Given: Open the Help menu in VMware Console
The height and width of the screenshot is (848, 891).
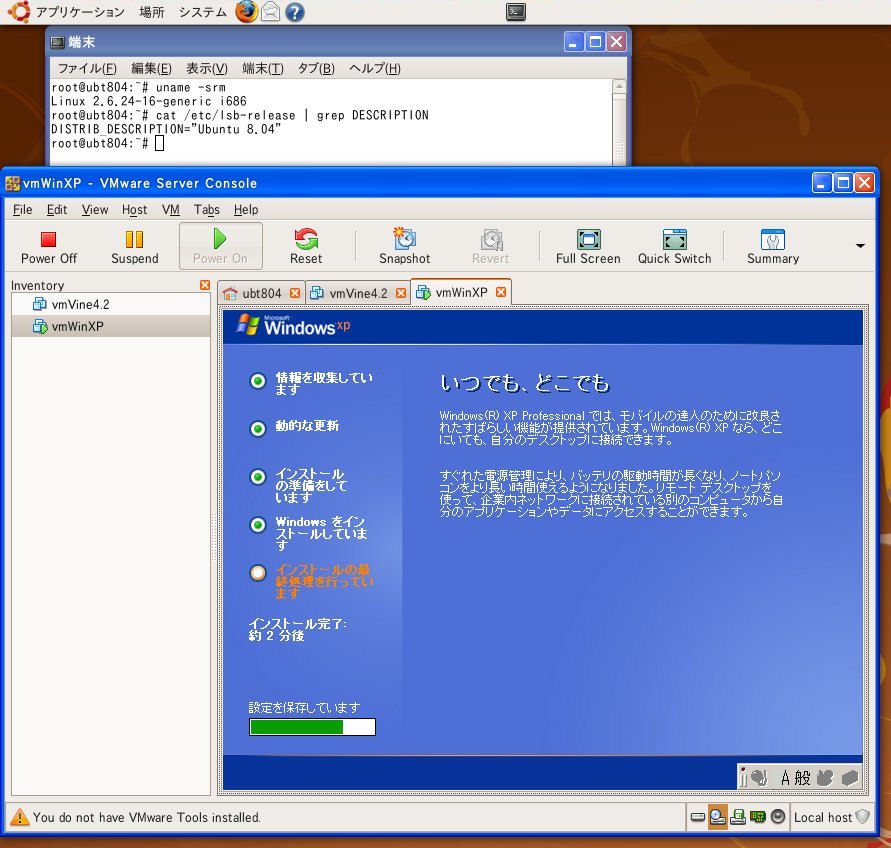Looking at the screenshot, I should point(246,210).
